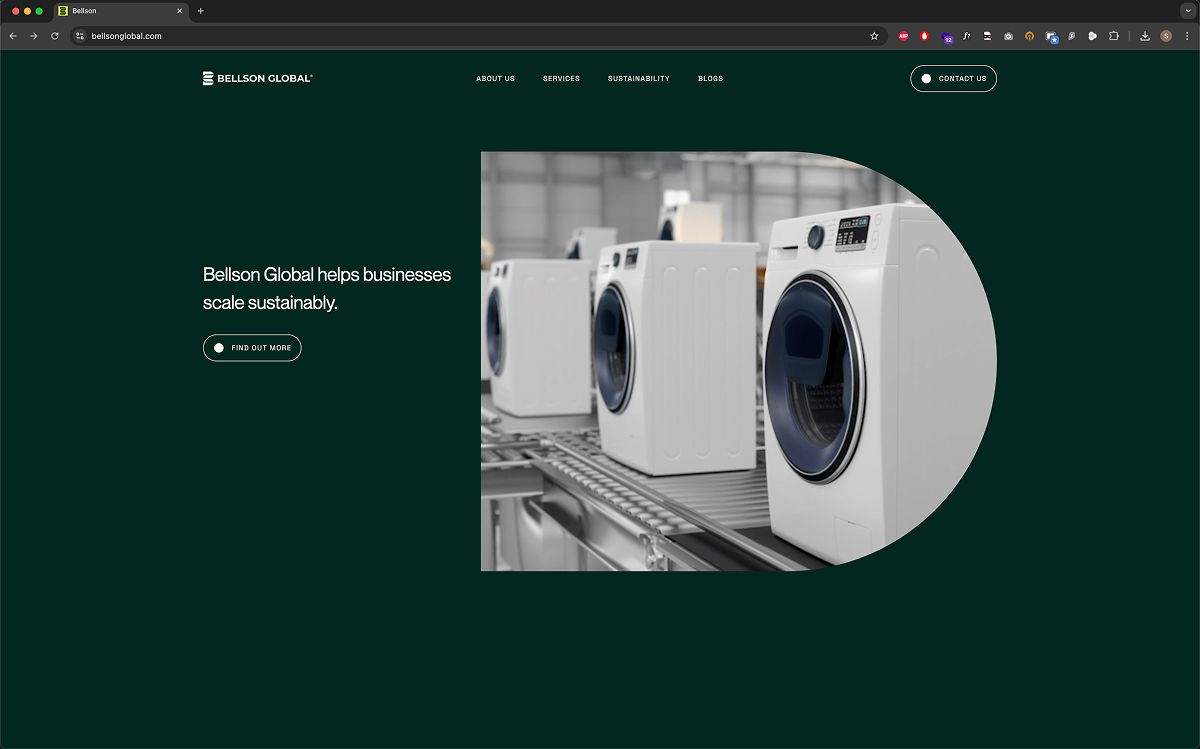The width and height of the screenshot is (1200, 749).
Task: Open the window extension with blue star
Action: tap(1051, 37)
